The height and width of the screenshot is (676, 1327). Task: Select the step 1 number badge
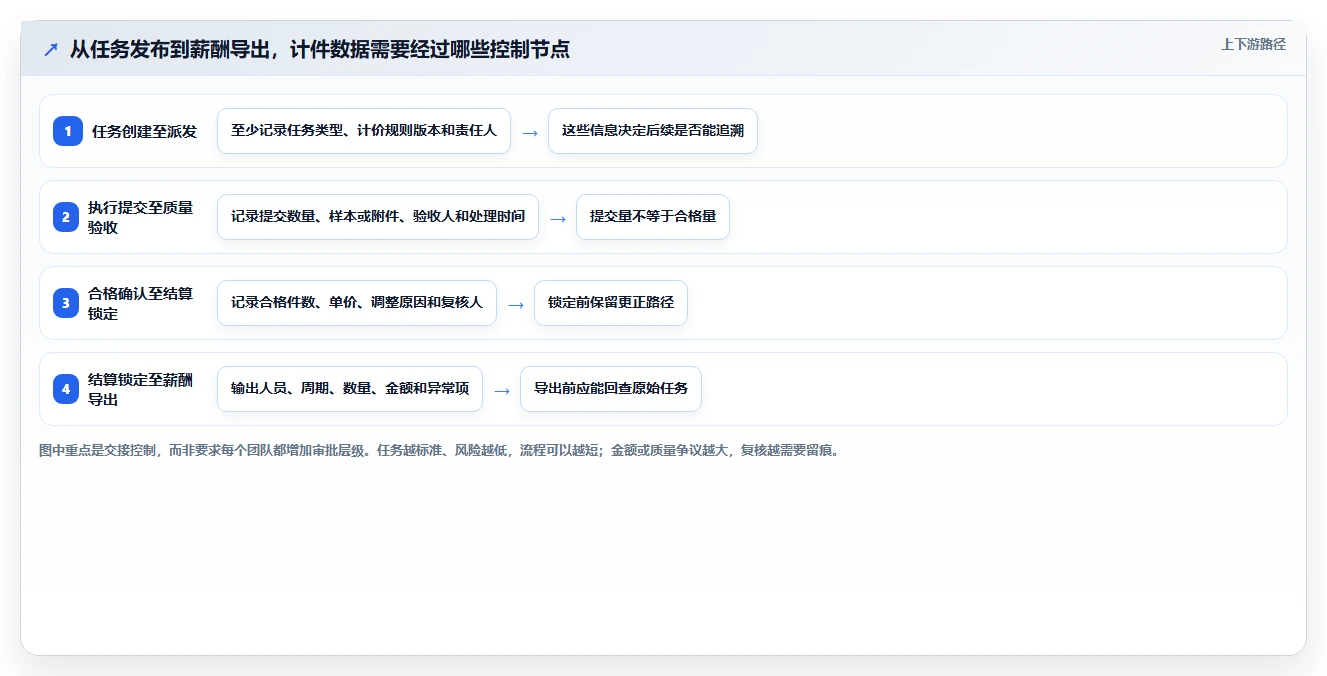(x=68, y=131)
